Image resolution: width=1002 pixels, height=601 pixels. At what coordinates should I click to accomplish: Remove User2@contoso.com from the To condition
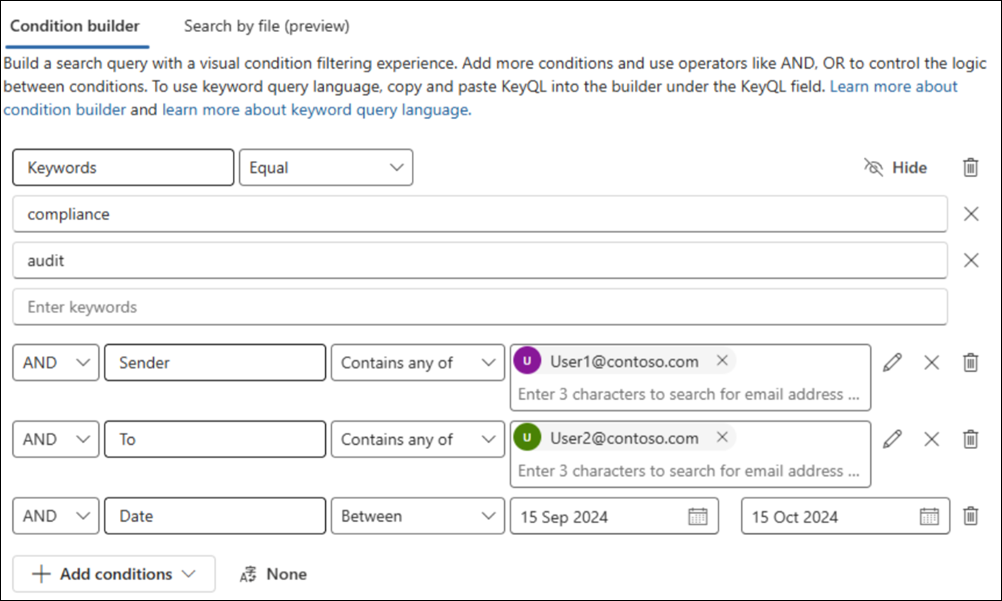coord(722,437)
